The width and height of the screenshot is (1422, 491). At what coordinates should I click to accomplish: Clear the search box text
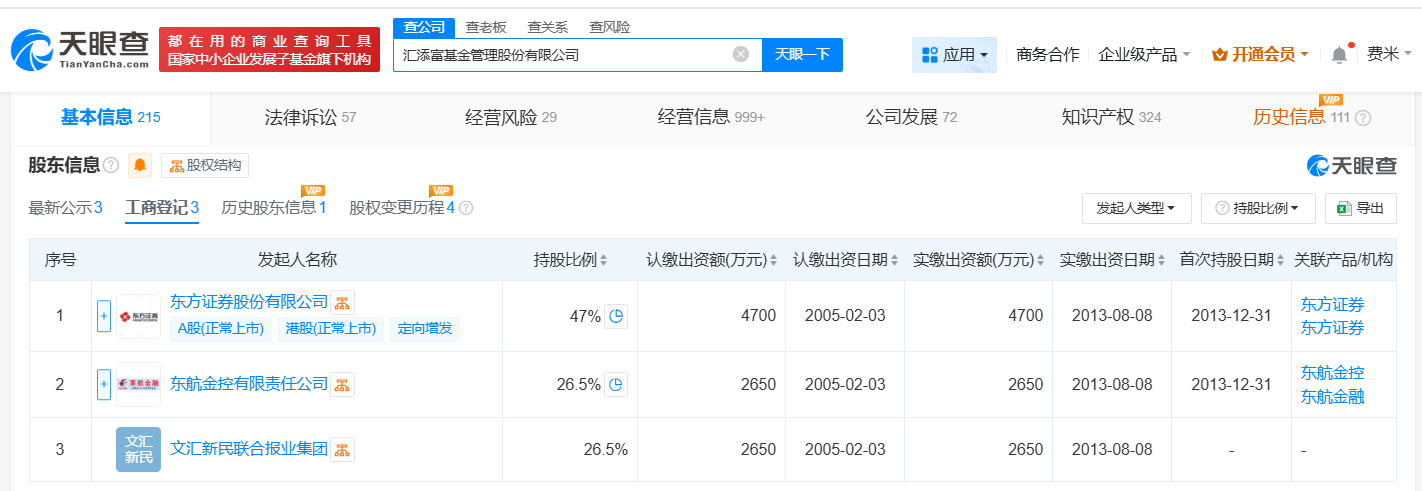tap(741, 55)
